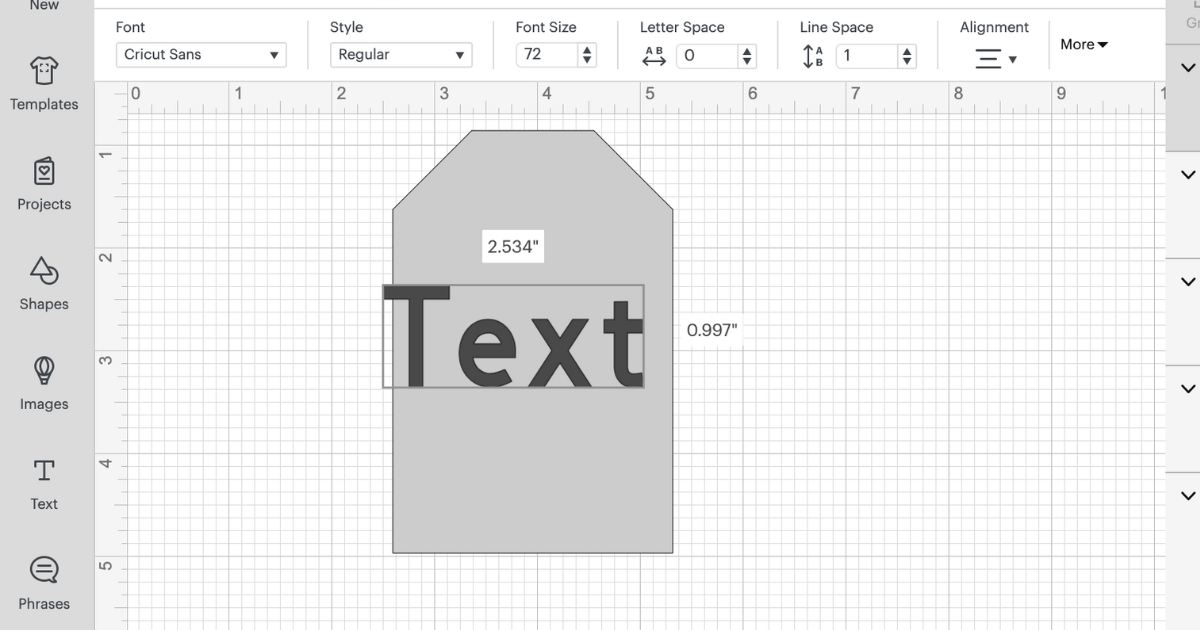Click the Font Size field showing 72
This screenshot has width=1200, height=630.
point(547,55)
